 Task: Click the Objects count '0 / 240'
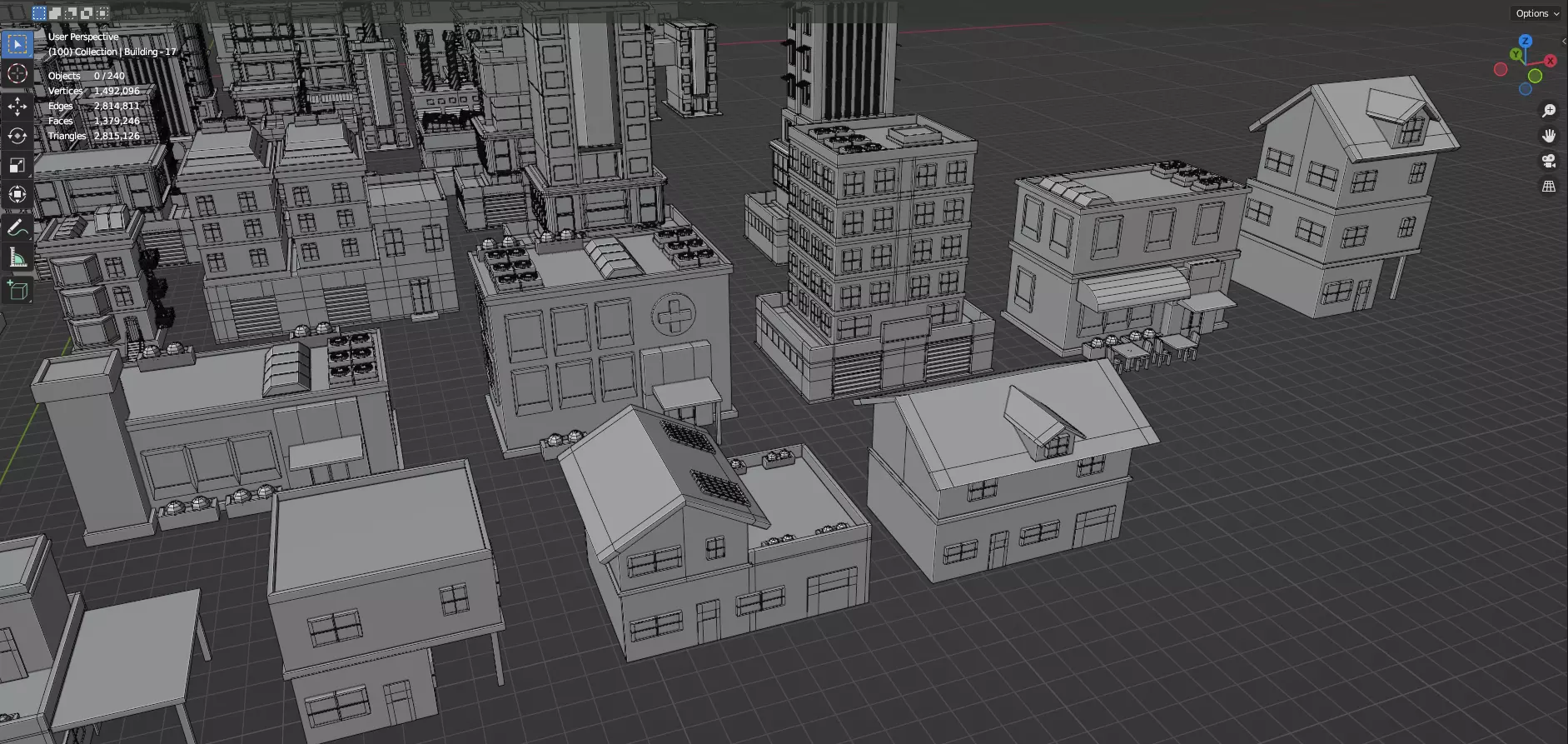coord(109,76)
